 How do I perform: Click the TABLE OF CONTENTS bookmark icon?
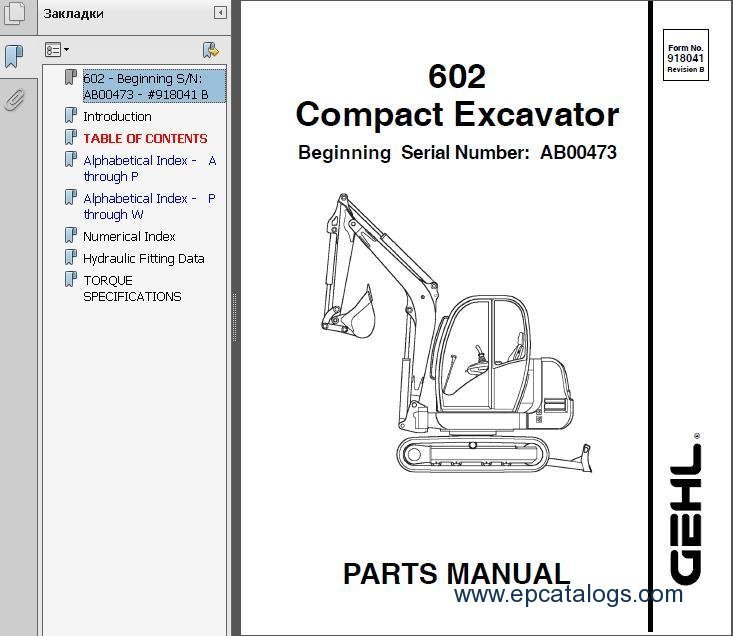[x=71, y=137]
